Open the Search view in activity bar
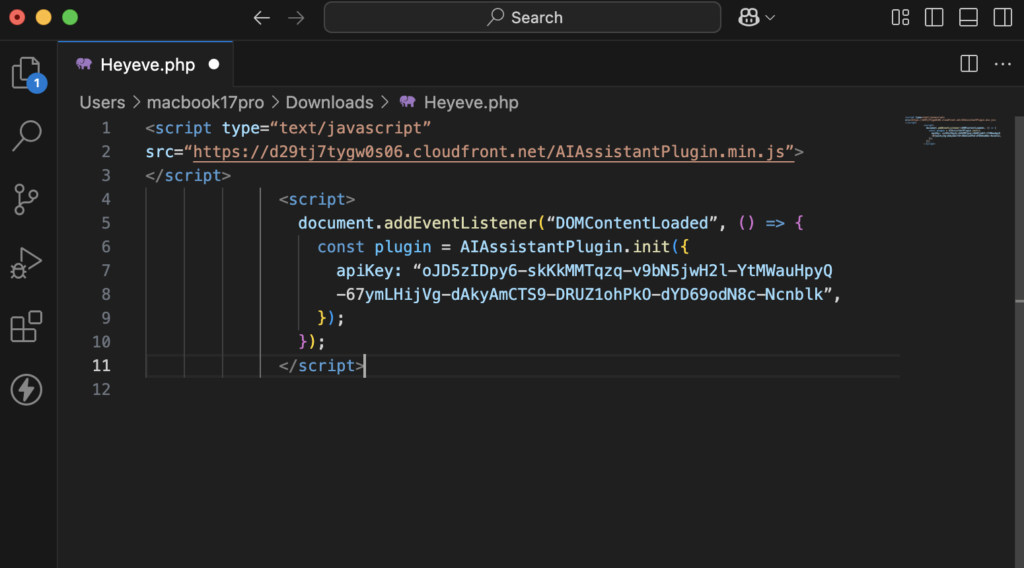The width and height of the screenshot is (1024, 568). pyautogui.click(x=27, y=136)
